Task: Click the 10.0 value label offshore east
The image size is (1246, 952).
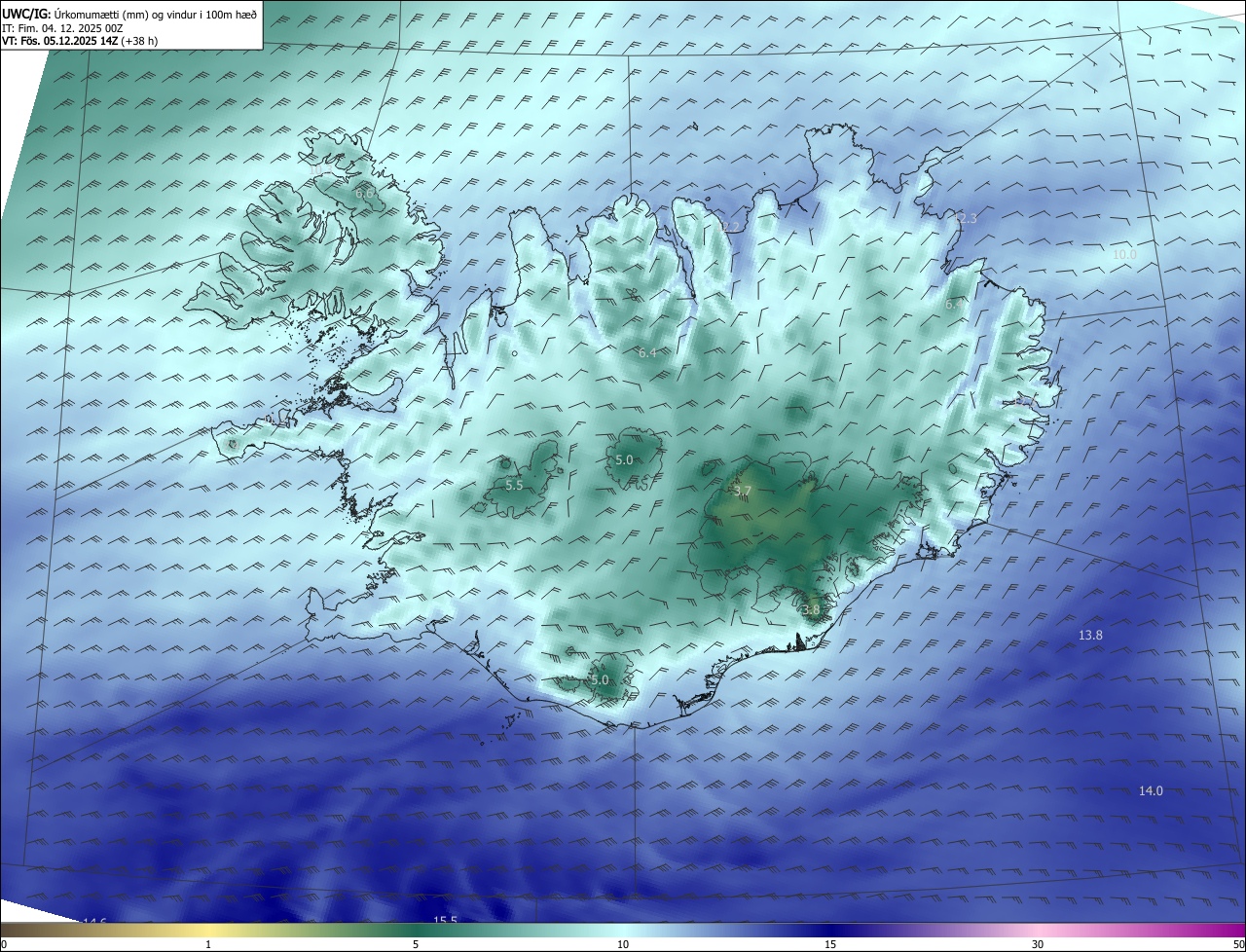Action: [1124, 254]
